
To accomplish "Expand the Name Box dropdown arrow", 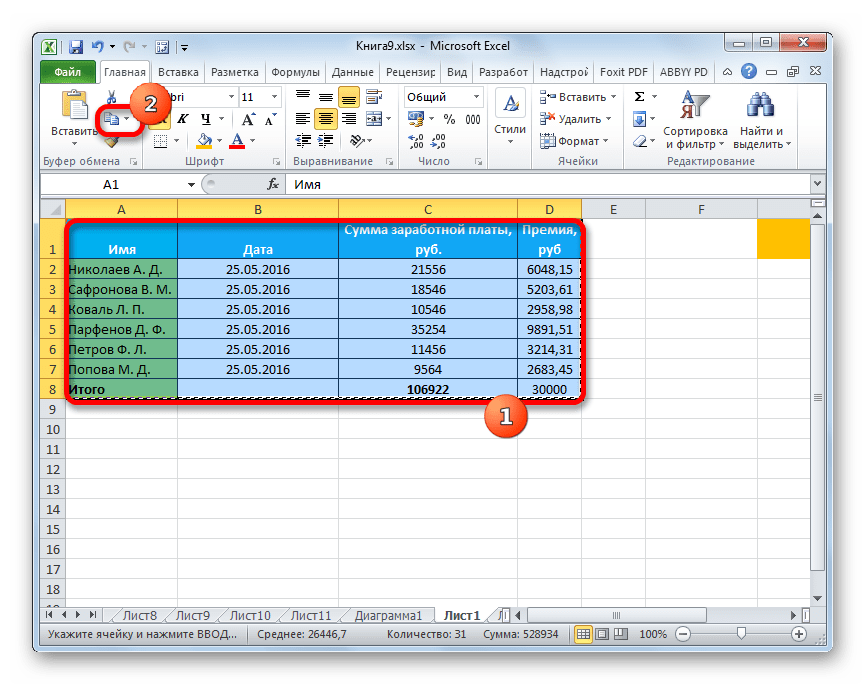I will coord(191,185).
